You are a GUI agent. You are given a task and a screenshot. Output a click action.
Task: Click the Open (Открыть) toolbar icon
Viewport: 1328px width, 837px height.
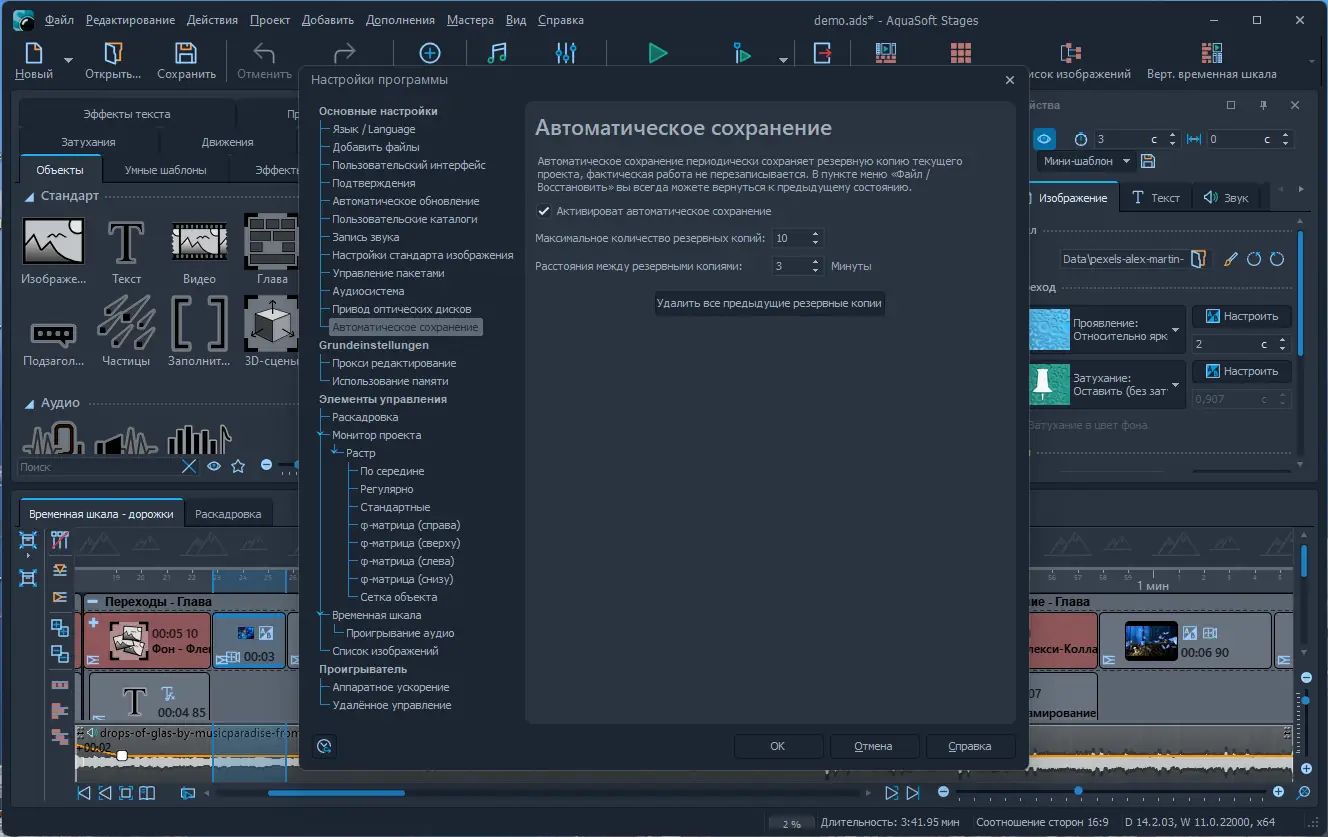[112, 54]
